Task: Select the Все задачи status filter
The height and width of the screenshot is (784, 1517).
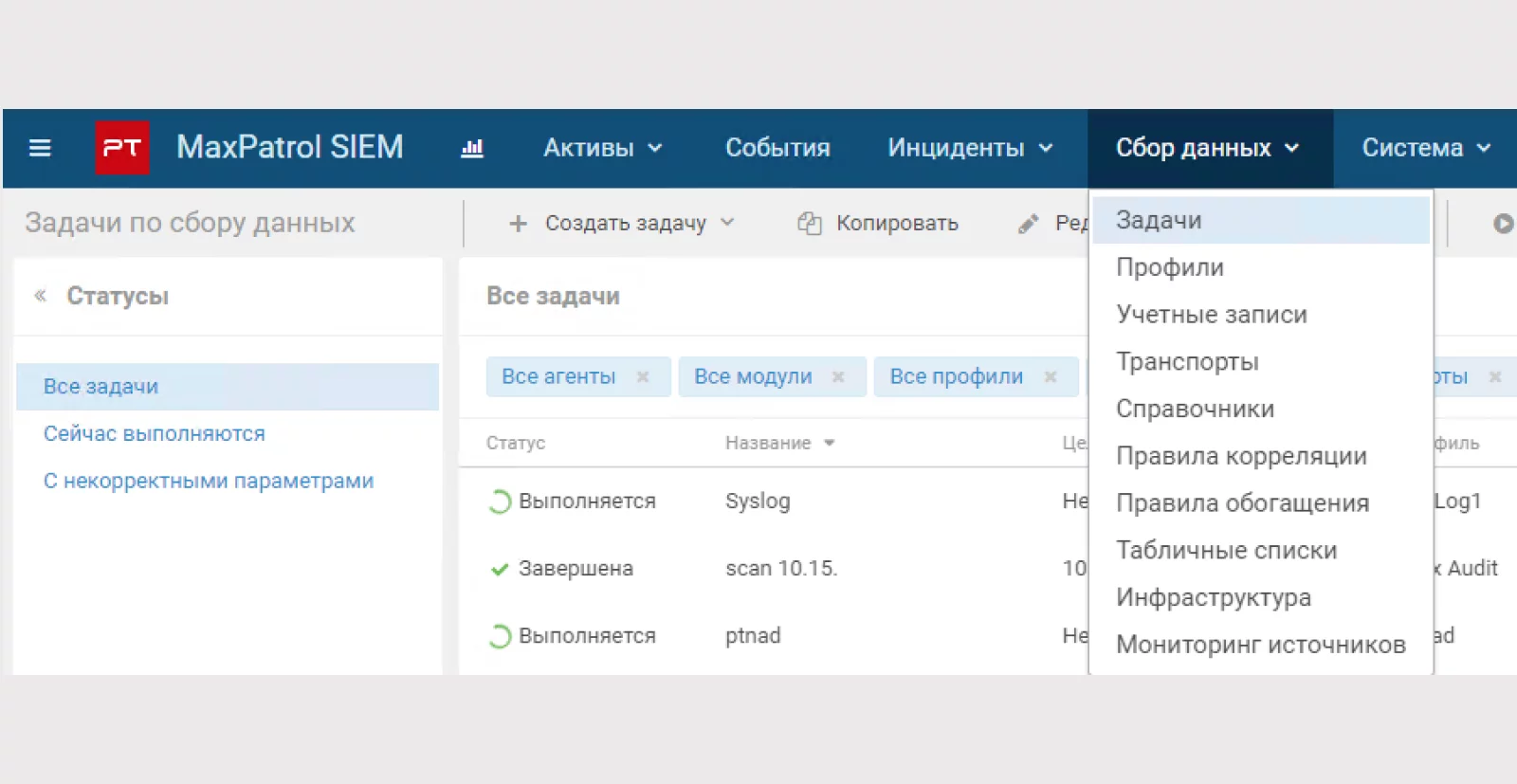Action: (x=228, y=387)
